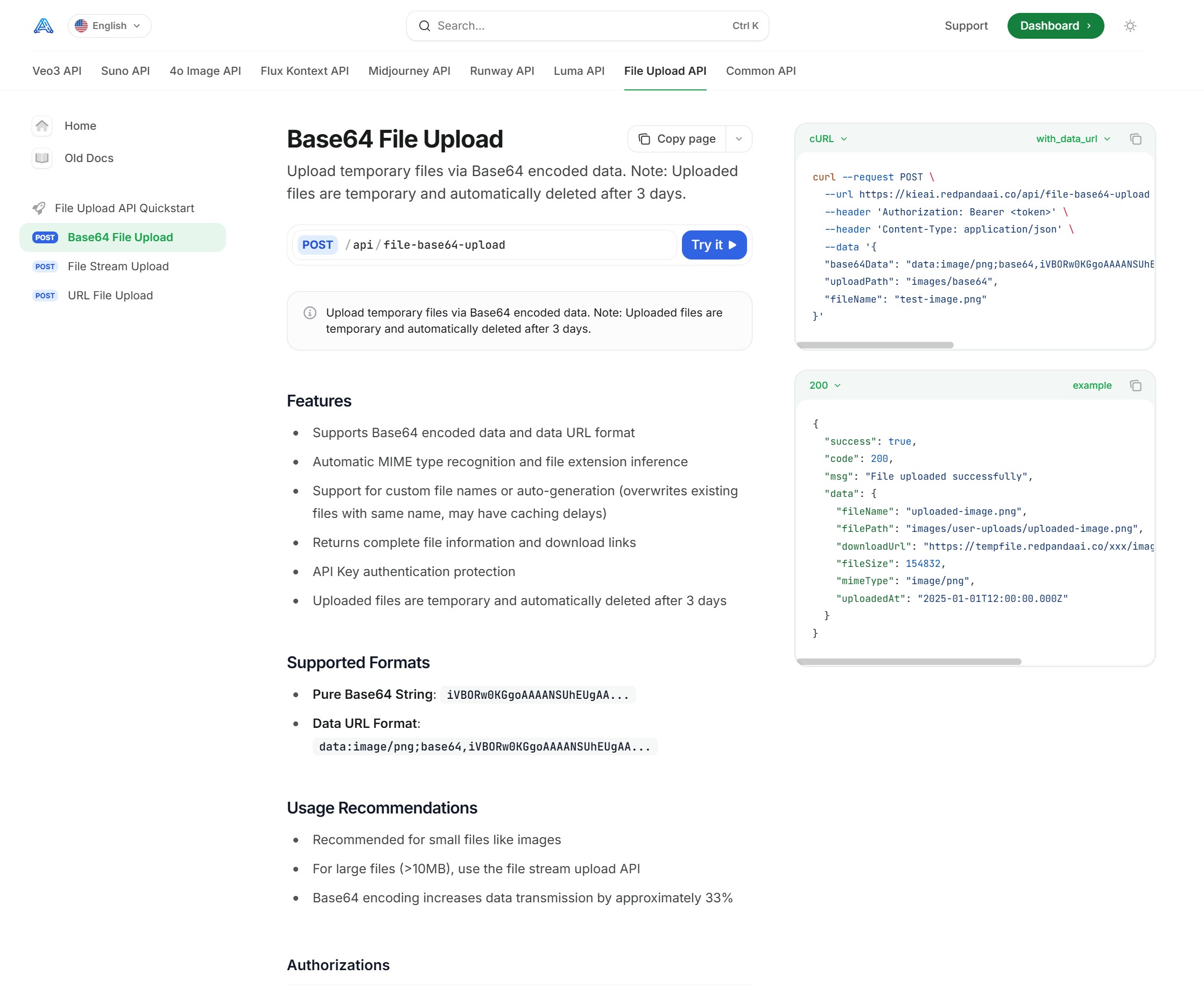Toggle light/dark theme sun icon
Image resolution: width=1204 pixels, height=989 pixels.
tap(1130, 26)
